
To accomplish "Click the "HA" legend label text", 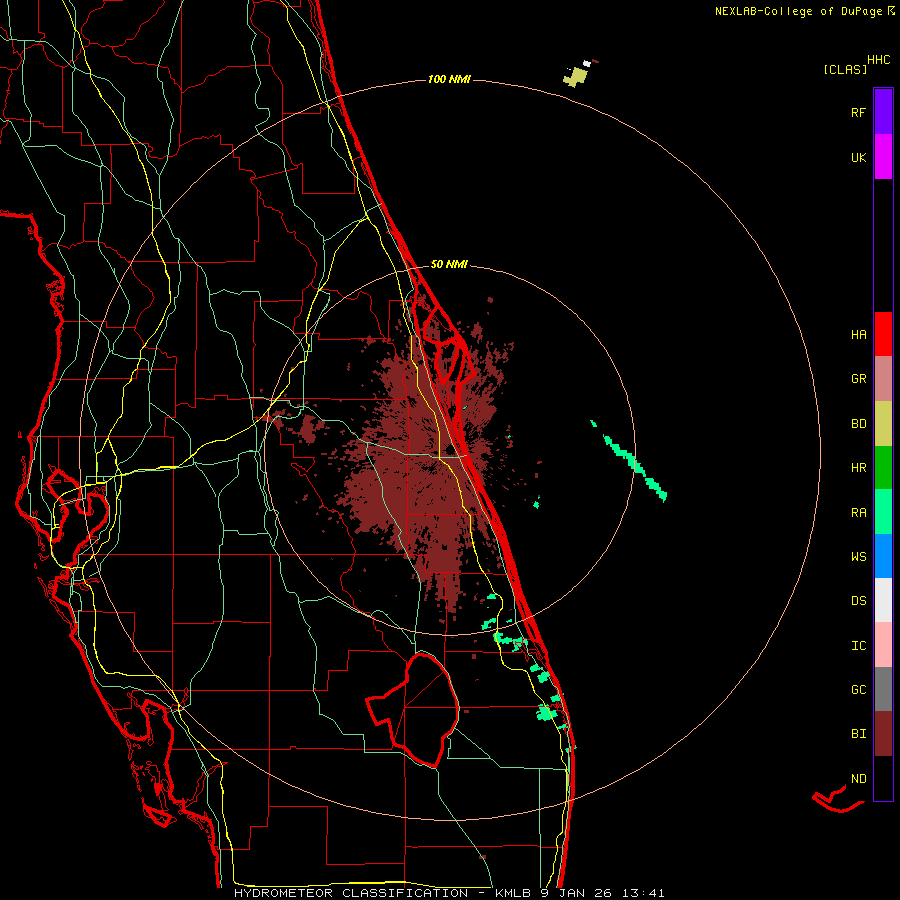I will click(x=858, y=335).
